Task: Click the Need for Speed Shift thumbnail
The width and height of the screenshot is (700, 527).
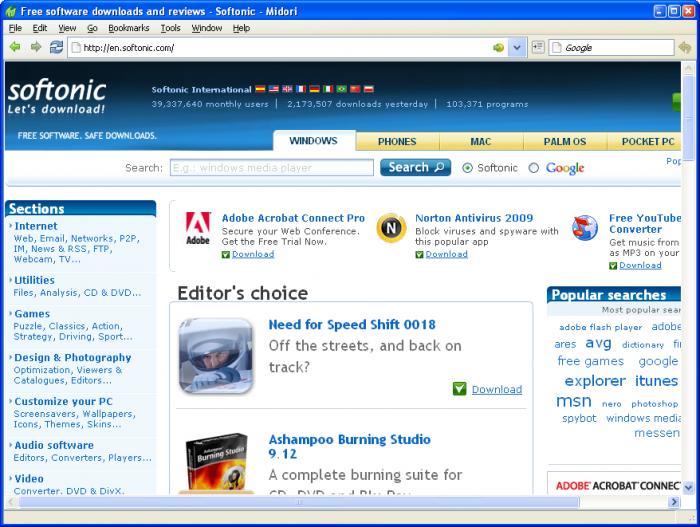Action: (x=216, y=356)
